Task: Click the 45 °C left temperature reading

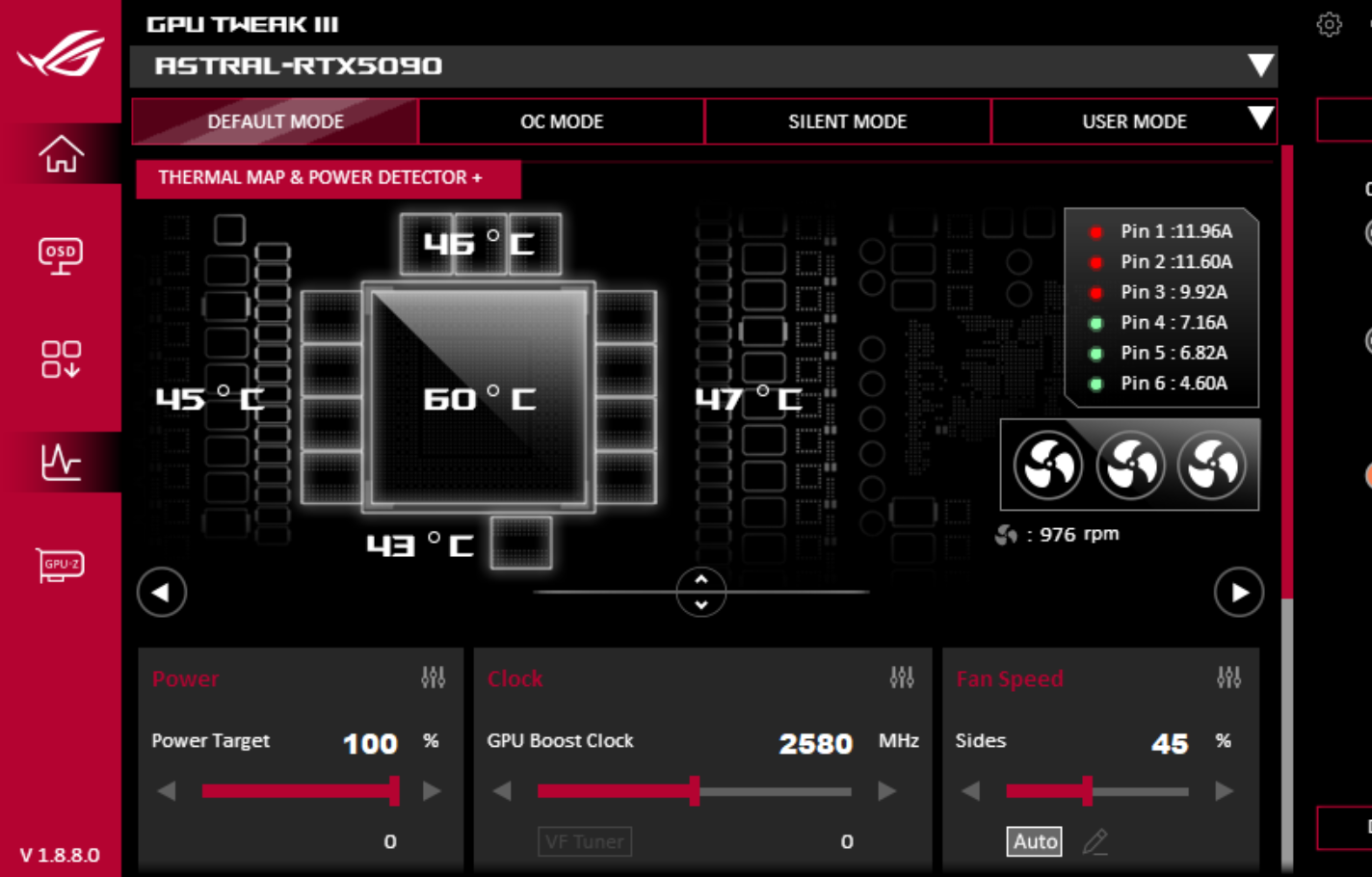Action: (210, 397)
